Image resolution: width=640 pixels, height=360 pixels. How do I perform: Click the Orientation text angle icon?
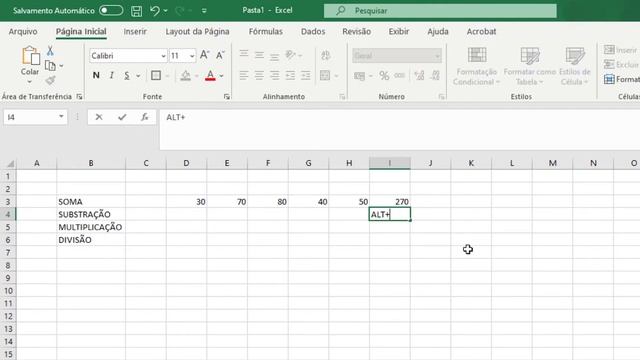coord(290,55)
